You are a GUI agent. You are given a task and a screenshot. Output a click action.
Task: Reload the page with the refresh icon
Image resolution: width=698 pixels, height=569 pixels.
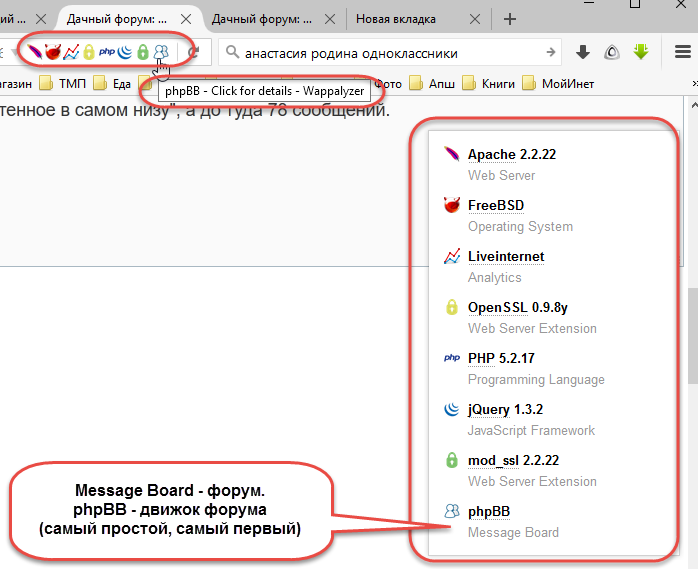pyautogui.click(x=194, y=53)
